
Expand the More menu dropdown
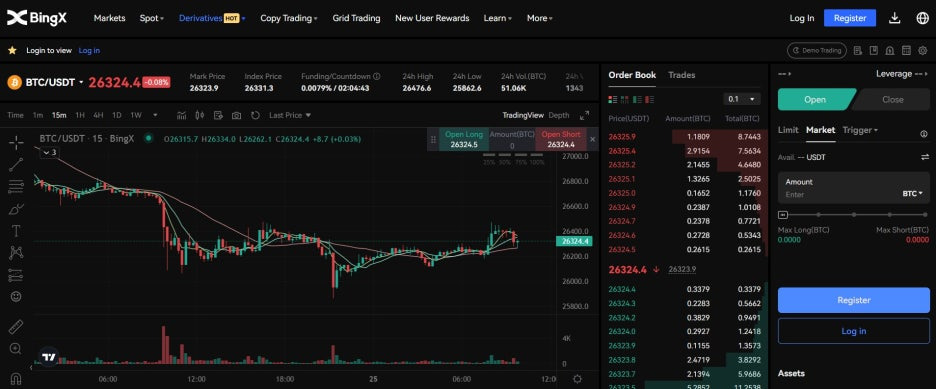(x=540, y=18)
